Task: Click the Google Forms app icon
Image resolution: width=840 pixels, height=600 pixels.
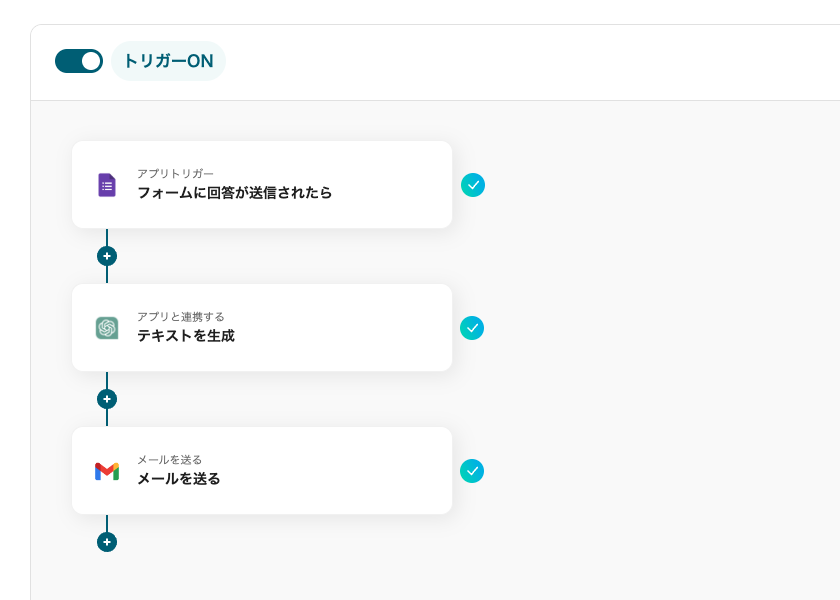Action: click(x=107, y=185)
